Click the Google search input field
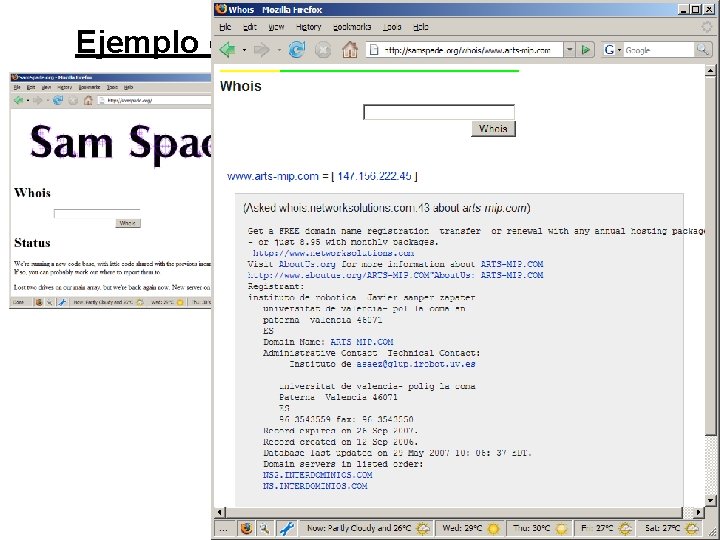 (x=659, y=50)
